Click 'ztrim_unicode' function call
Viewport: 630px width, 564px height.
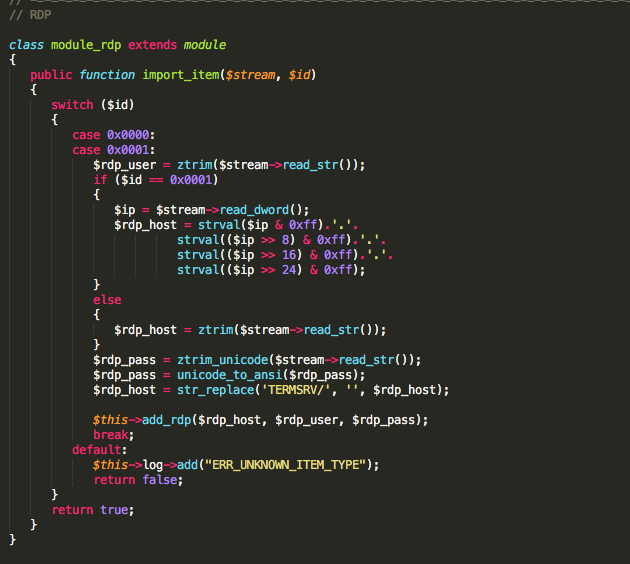223,360
